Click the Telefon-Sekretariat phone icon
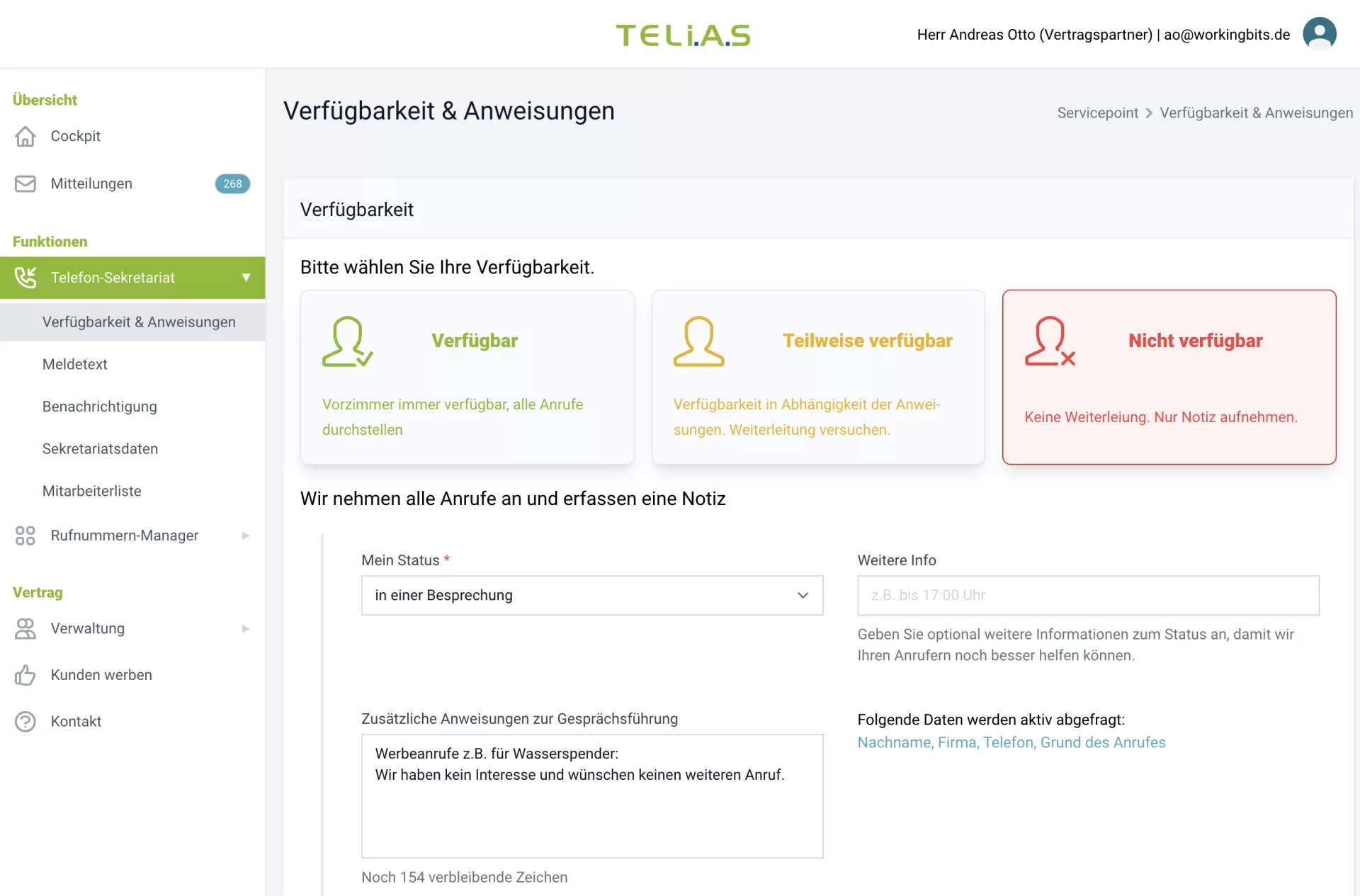 (x=25, y=278)
